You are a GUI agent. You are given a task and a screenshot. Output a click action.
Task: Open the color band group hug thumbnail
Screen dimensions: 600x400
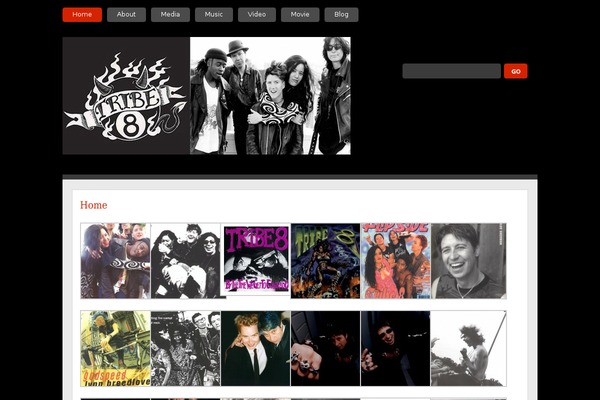(x=116, y=261)
